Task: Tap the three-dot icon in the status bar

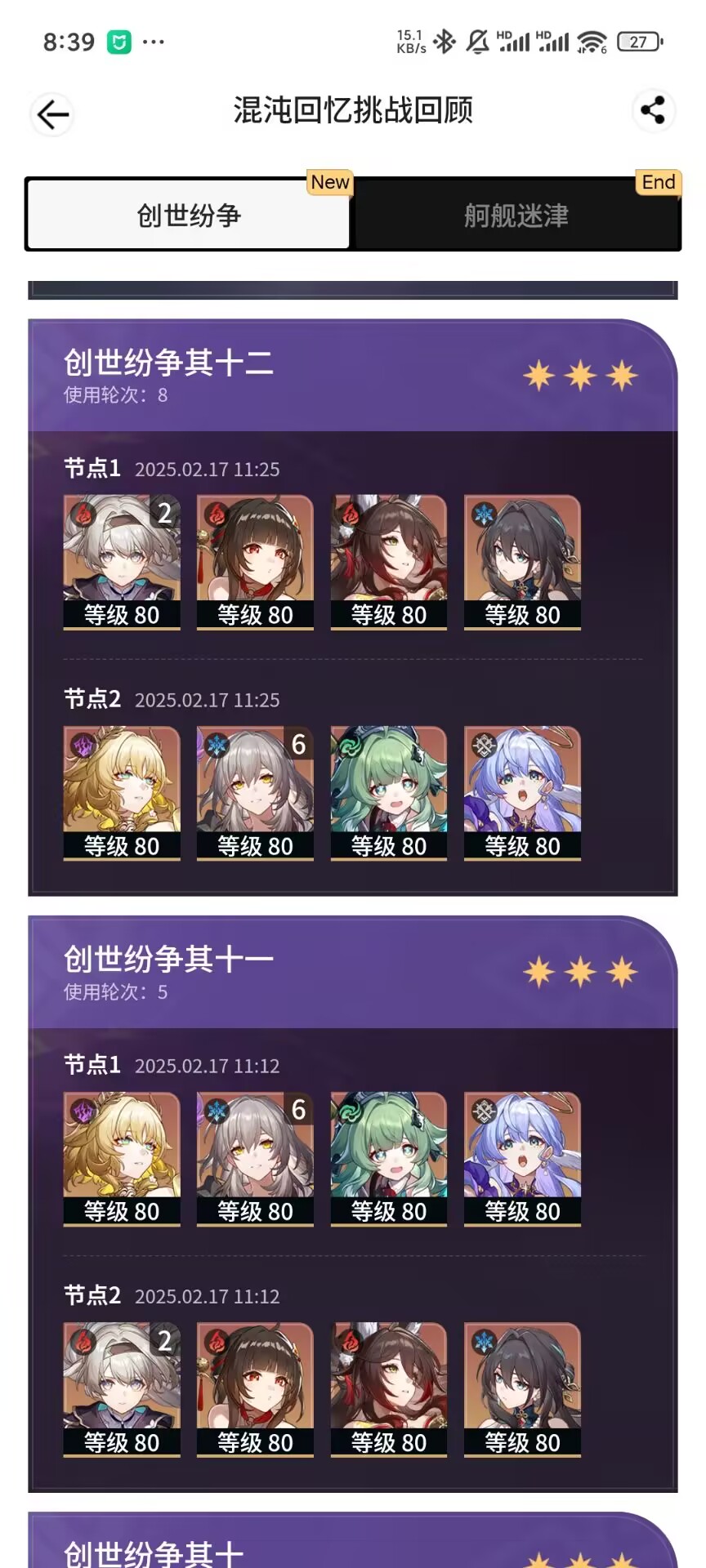Action: [x=153, y=42]
